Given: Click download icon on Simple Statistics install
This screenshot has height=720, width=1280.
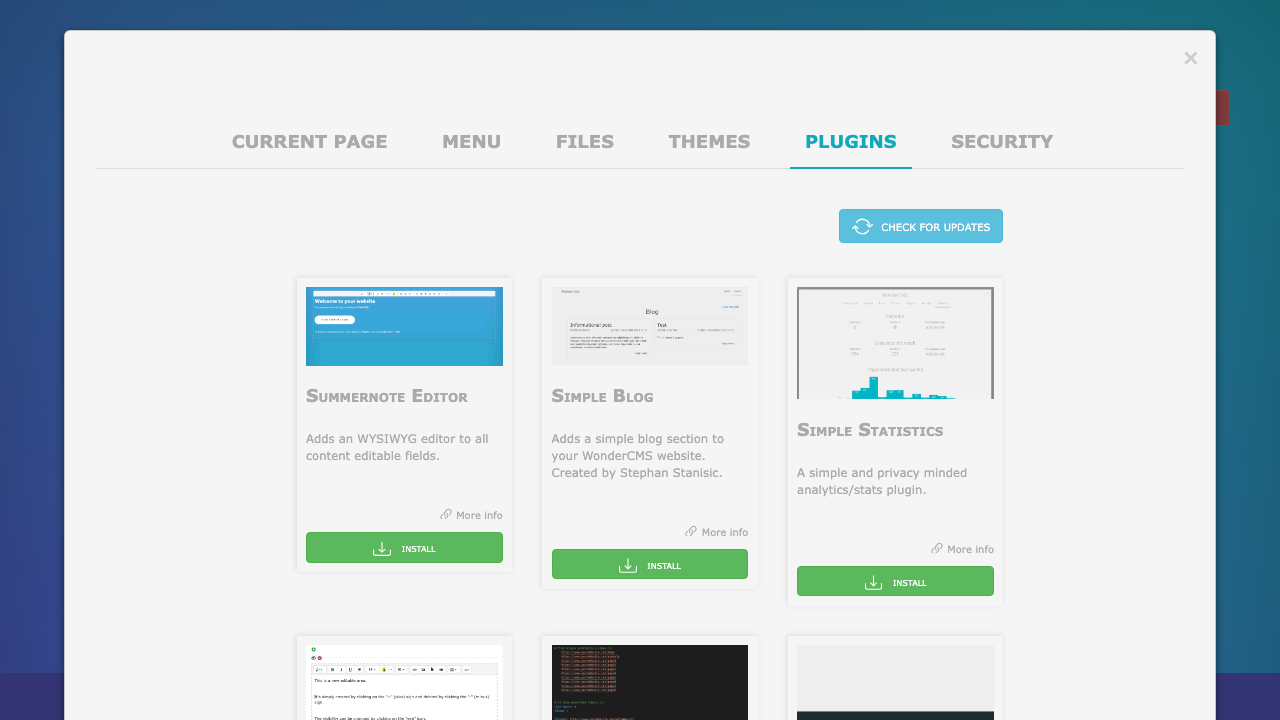Looking at the screenshot, I should pos(873,582).
